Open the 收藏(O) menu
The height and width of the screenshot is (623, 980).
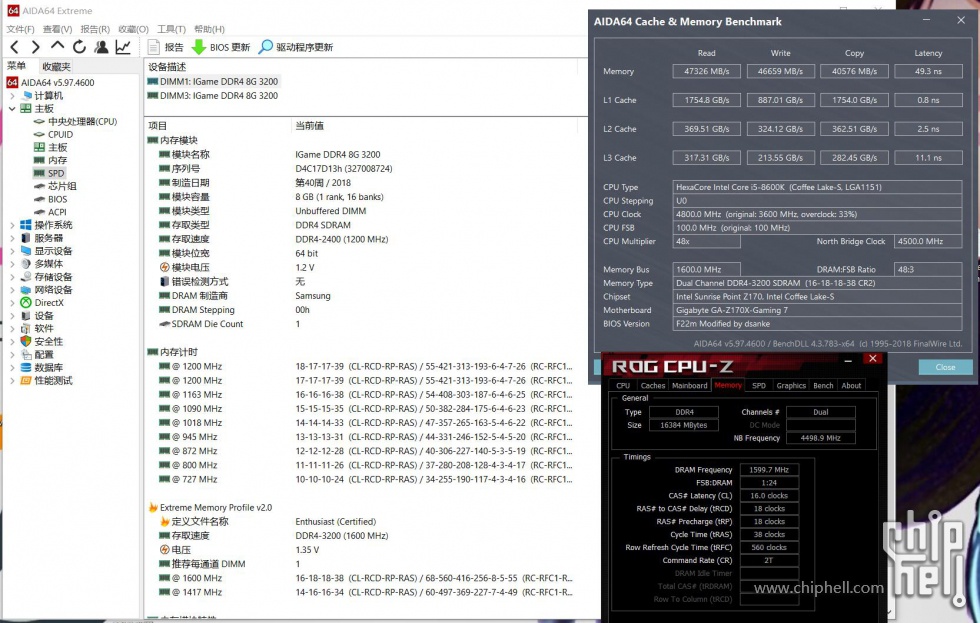133,29
